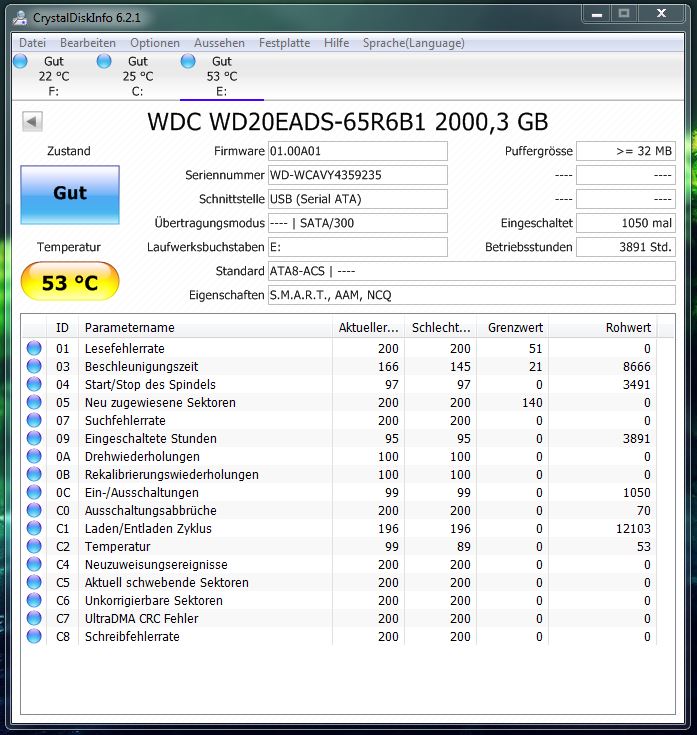Click the Puffergrösse field >= 32 MB
Image resolution: width=697 pixels, height=735 pixels.
[x=626, y=151]
